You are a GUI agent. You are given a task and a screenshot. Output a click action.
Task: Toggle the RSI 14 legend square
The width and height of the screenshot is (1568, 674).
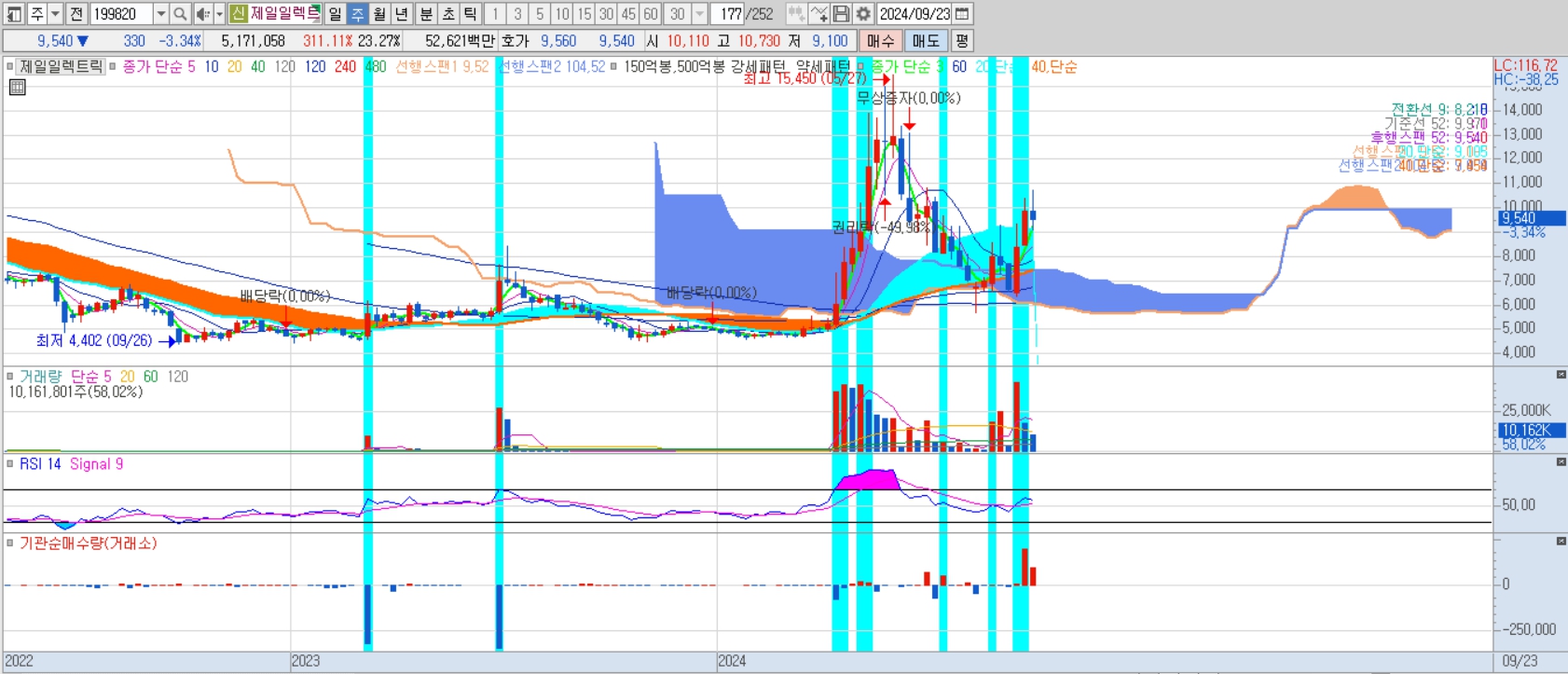[x=10, y=464]
